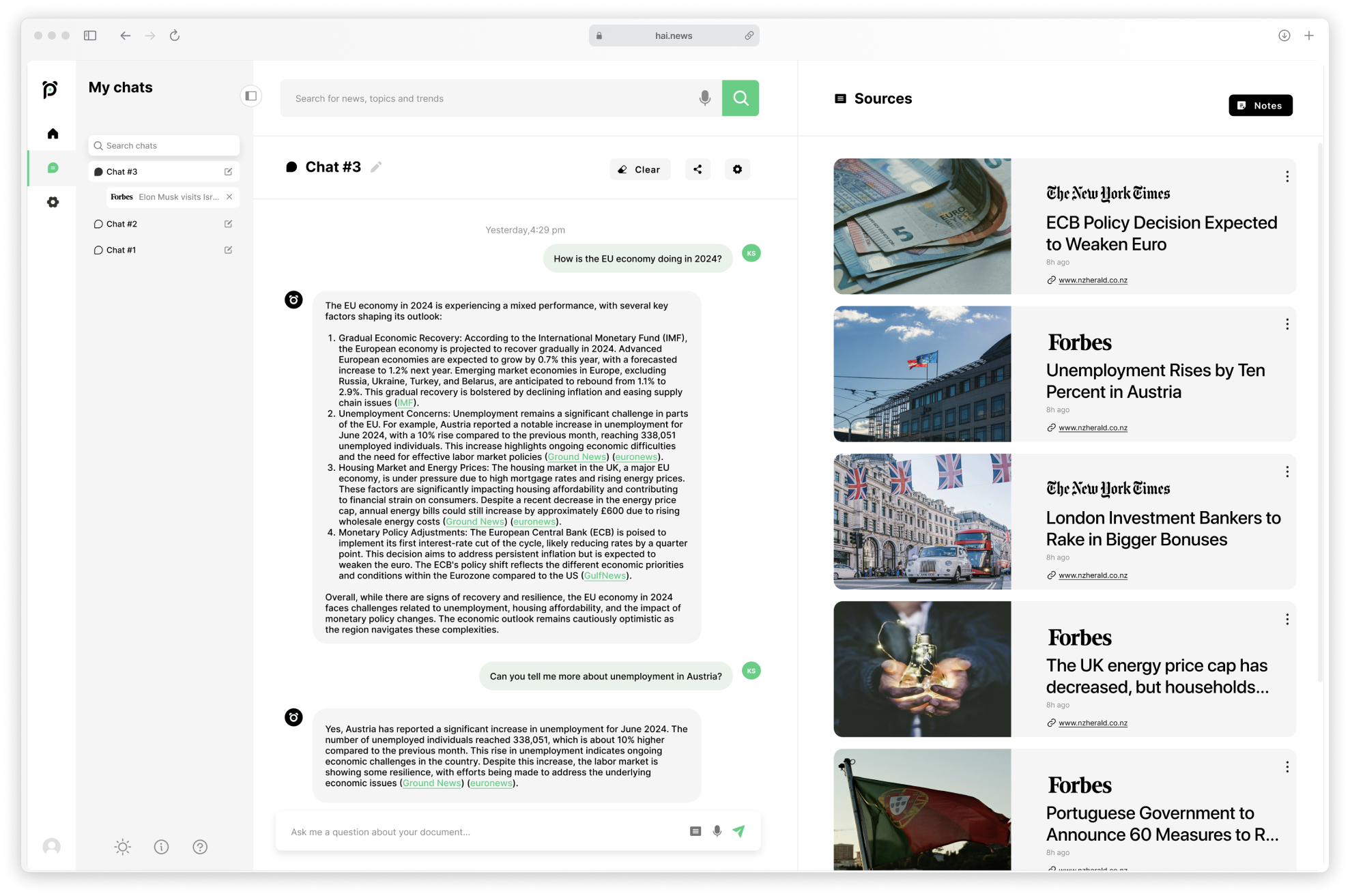Screen dimensions: 1350x896
Task: Open chat settings gear
Action: click(x=737, y=169)
